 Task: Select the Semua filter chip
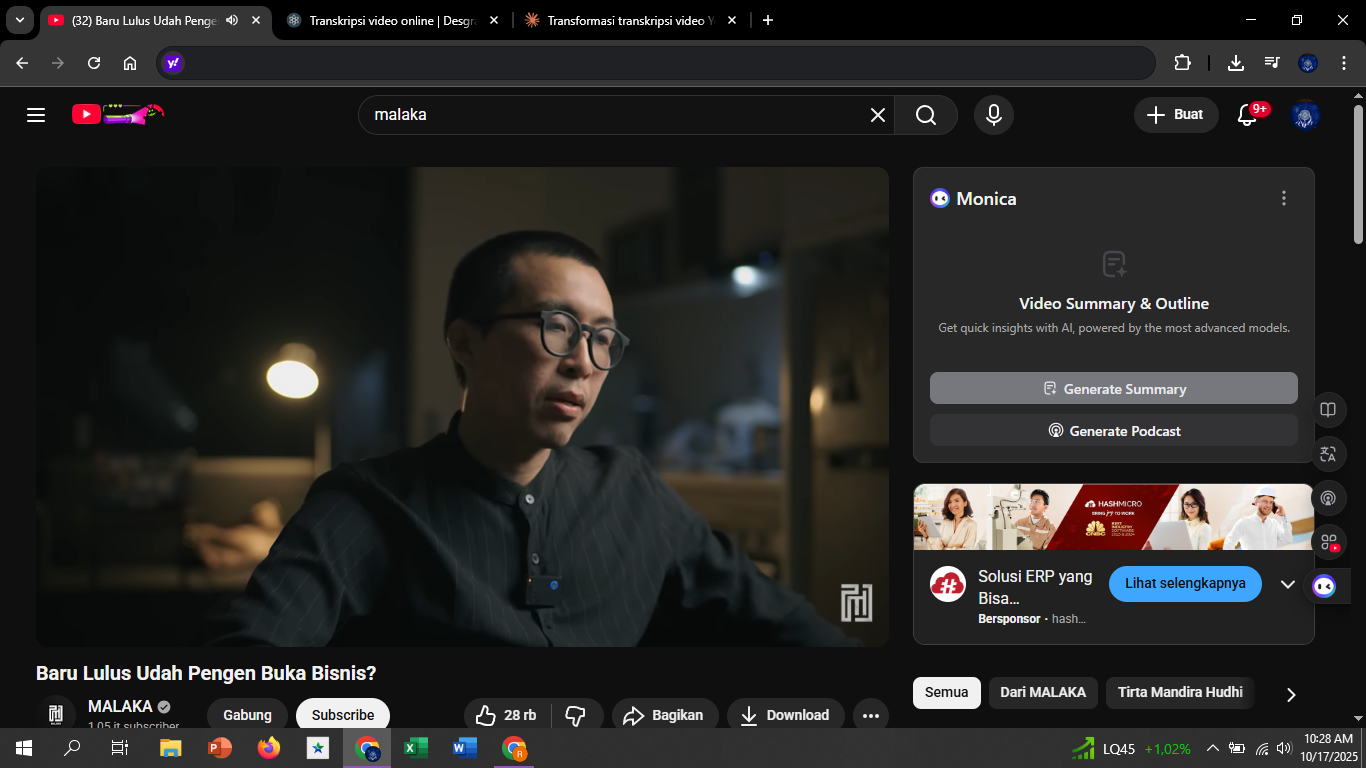(947, 692)
